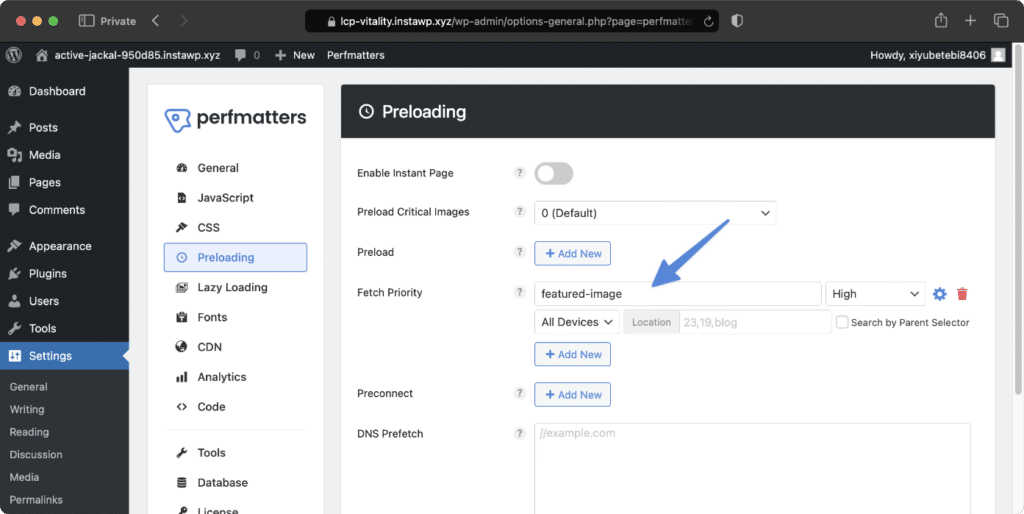Click the Safari sidebar toggle icon
This screenshot has height=514, width=1024.
coord(86,21)
